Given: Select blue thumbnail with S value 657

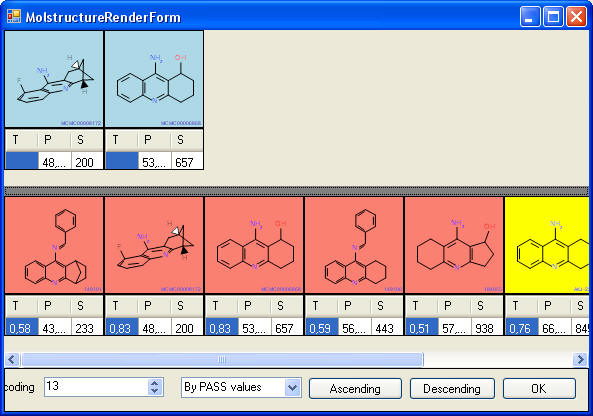Looking at the screenshot, I should (154, 79).
